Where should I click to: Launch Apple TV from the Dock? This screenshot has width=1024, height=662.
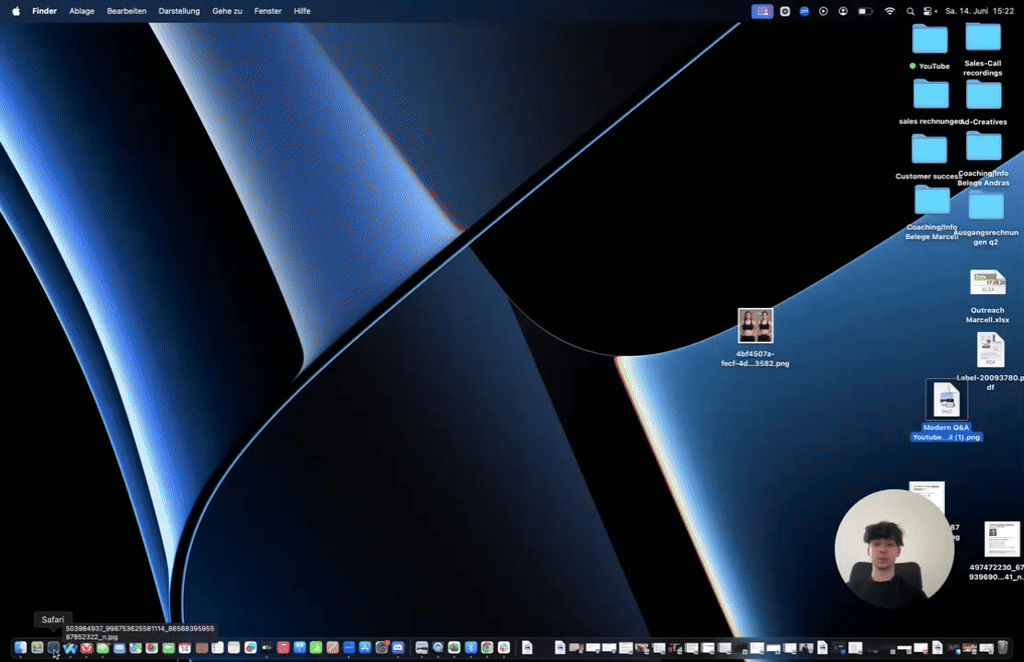click(x=266, y=648)
